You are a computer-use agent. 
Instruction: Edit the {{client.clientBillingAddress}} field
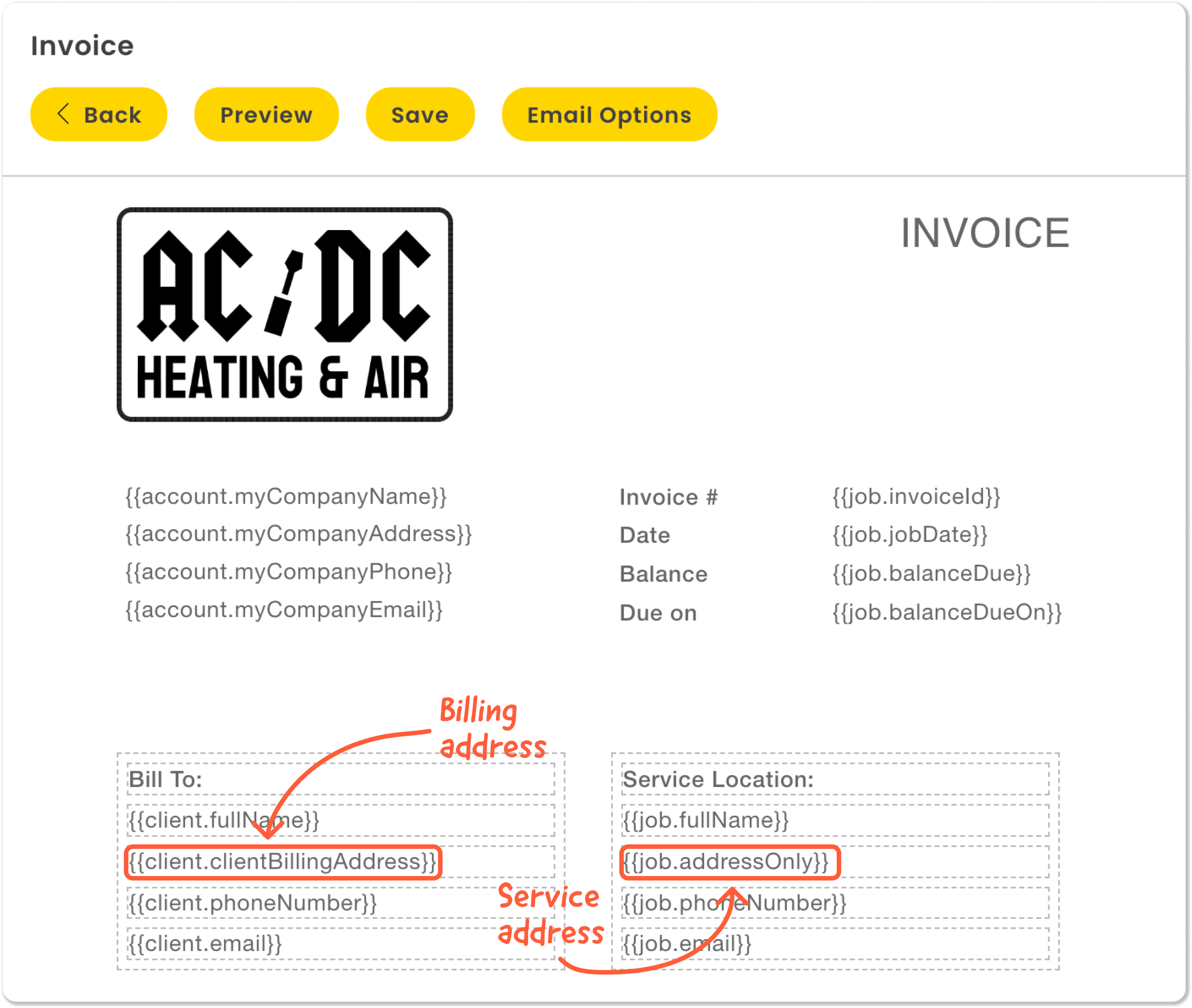click(340, 862)
